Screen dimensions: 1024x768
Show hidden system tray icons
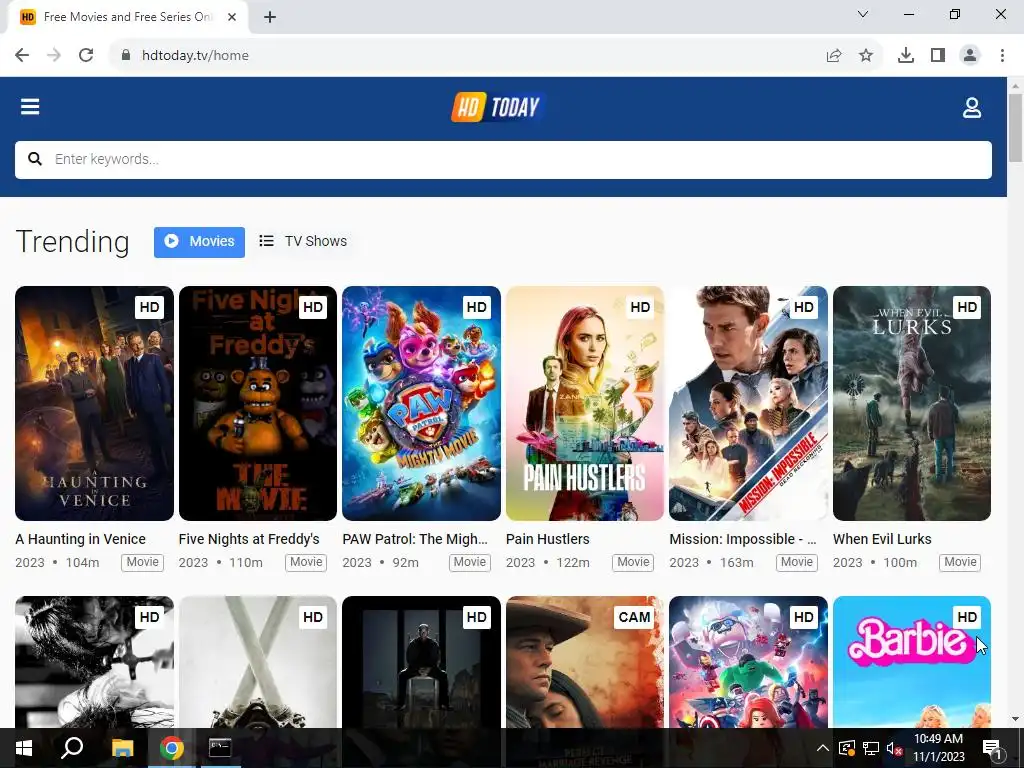point(823,748)
